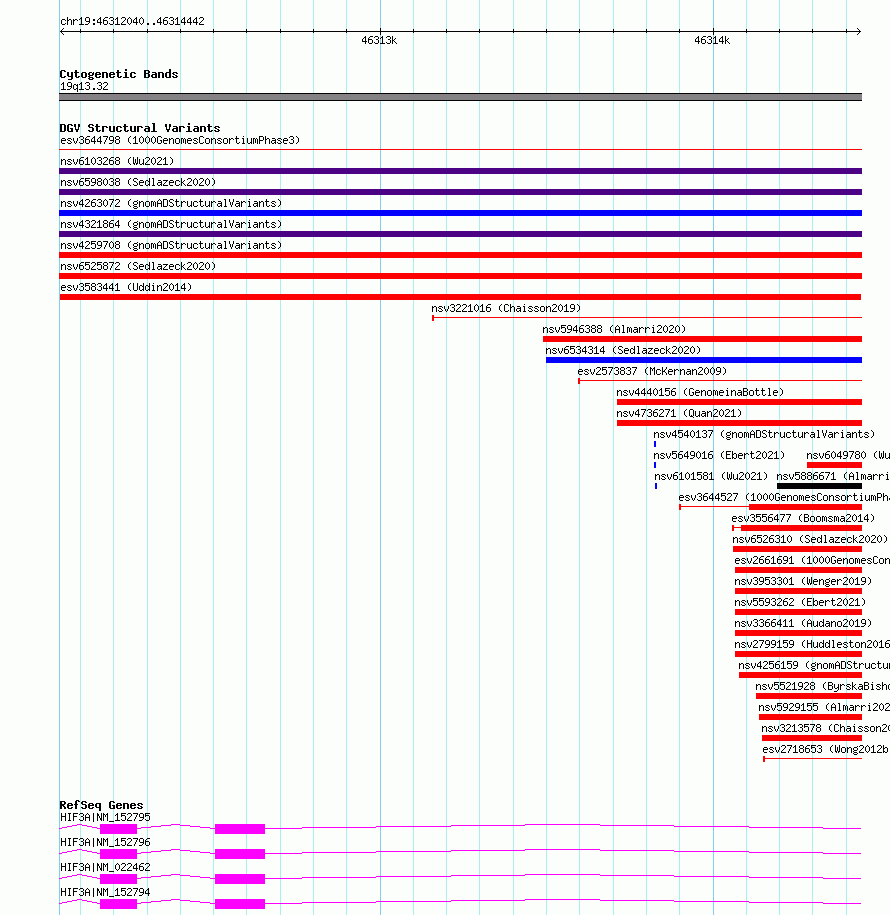The width and height of the screenshot is (890, 915).
Task: Open variant esv2573837 (McKernan2009)
Action: 652,372
